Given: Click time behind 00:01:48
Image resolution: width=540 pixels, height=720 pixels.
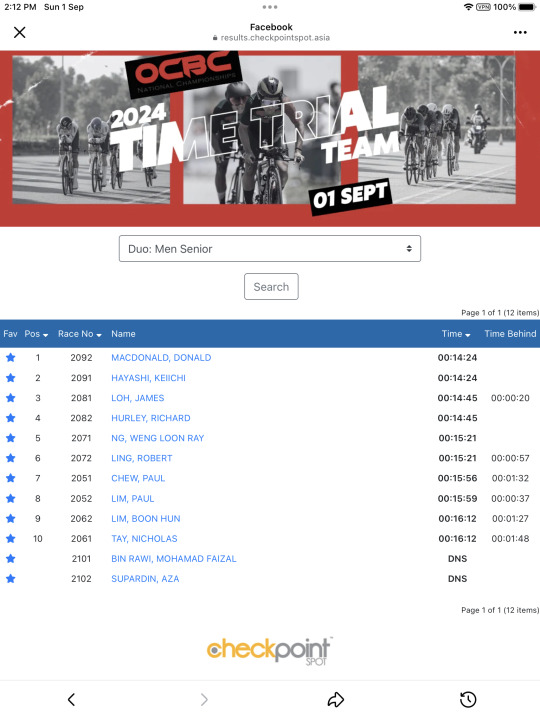Looking at the screenshot, I should click(510, 538).
